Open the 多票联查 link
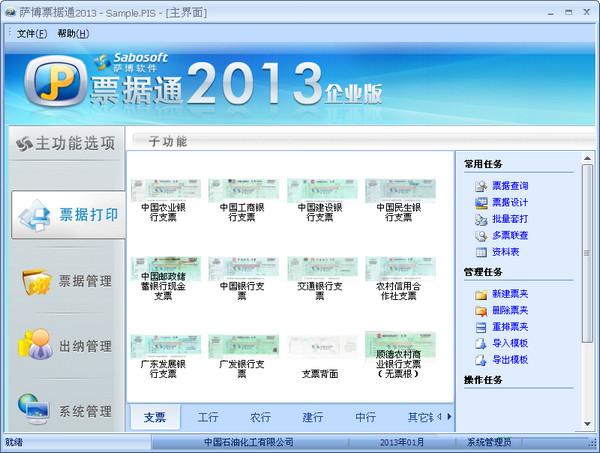The width and height of the screenshot is (600, 453). 510,235
